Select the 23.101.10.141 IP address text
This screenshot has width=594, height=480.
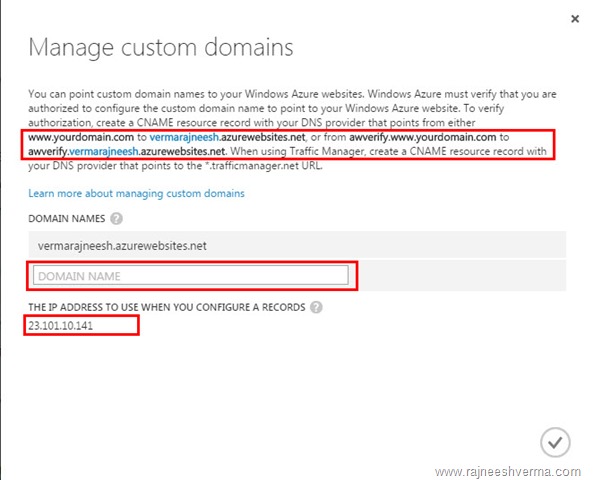pos(61,326)
